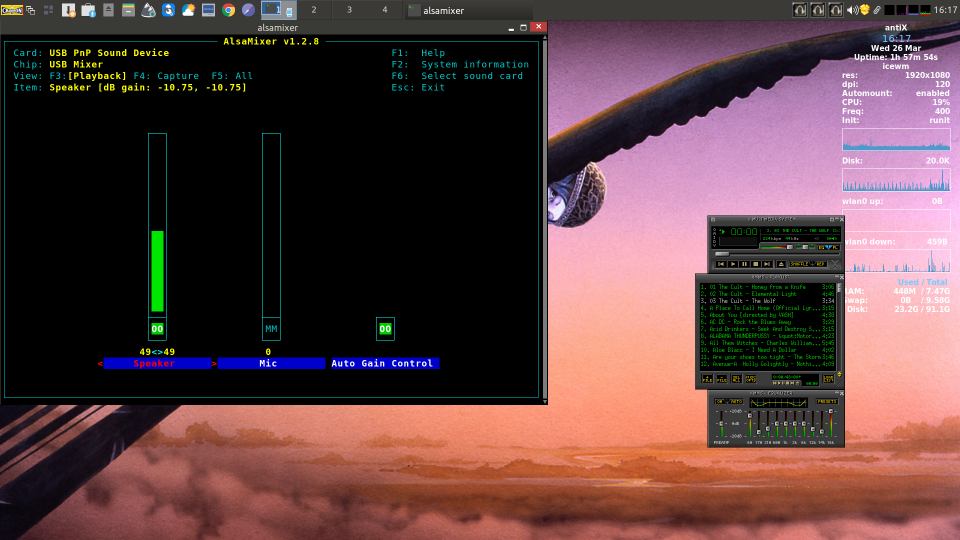Click the Mic volume bar
The image size is (960, 540).
271,223
